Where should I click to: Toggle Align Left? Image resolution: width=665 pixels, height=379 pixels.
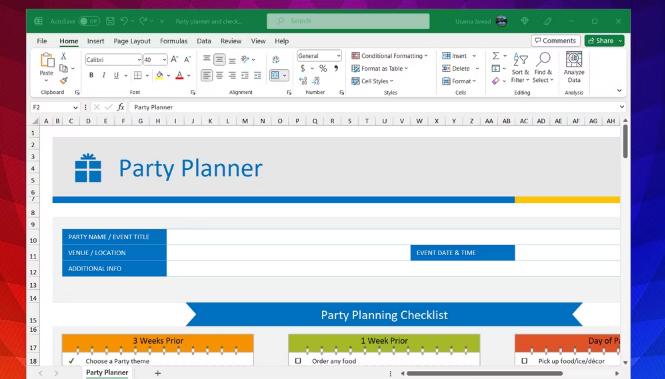(207, 75)
